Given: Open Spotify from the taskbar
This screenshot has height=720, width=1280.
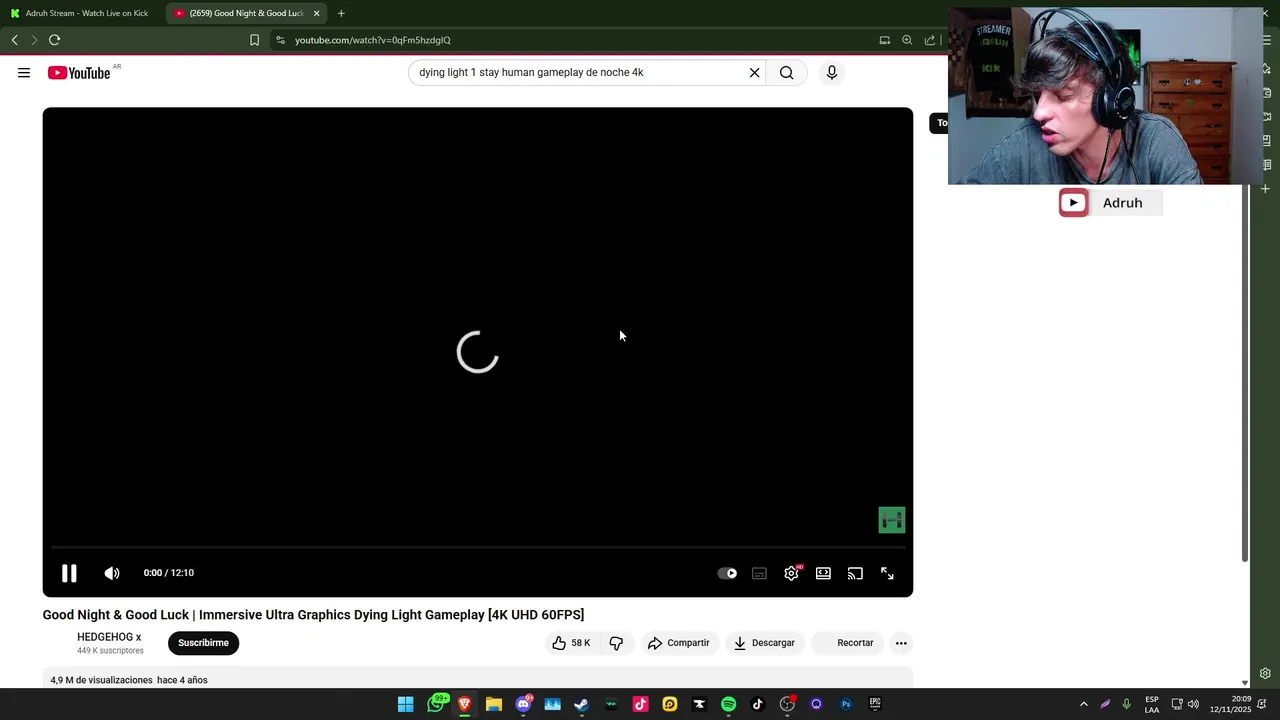Looking at the screenshot, I should coord(728,704).
